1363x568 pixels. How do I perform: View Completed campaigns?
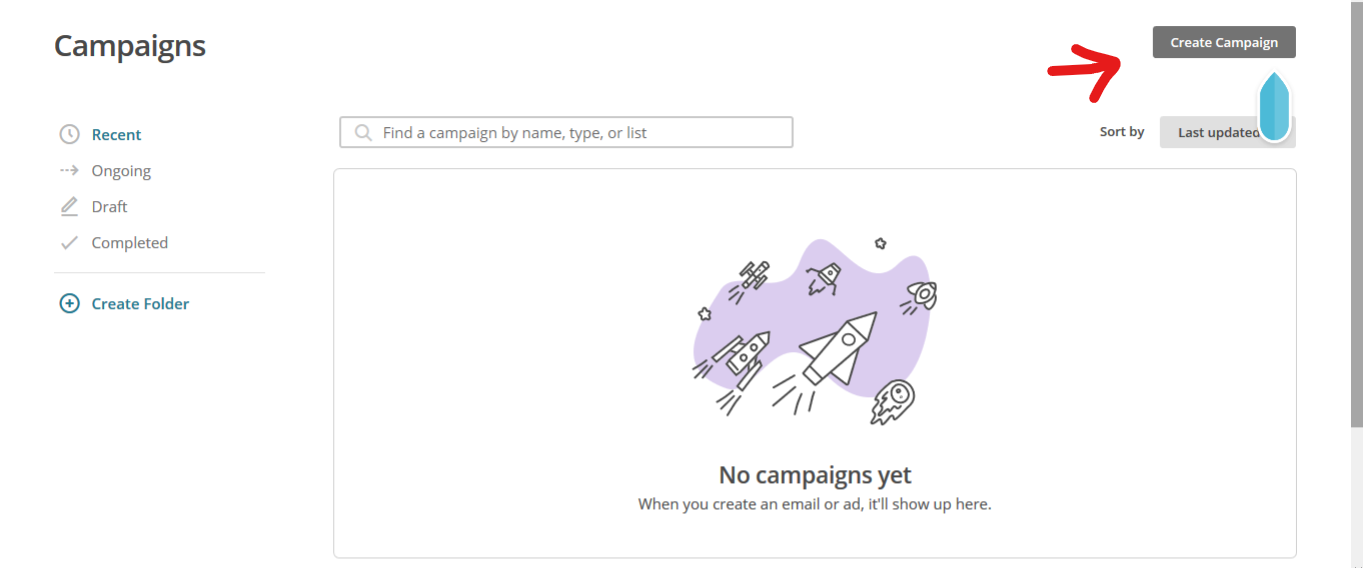[x=129, y=243]
